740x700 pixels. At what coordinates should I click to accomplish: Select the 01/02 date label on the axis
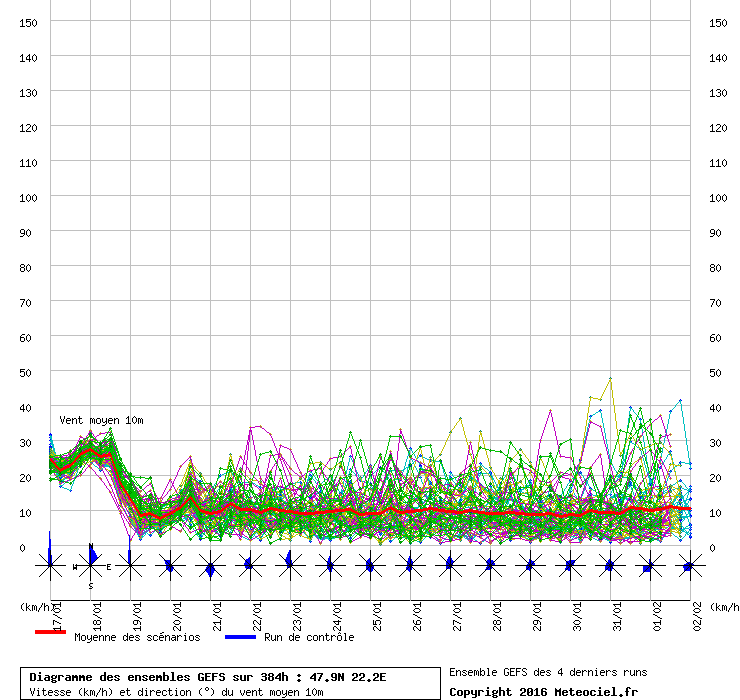(657, 613)
